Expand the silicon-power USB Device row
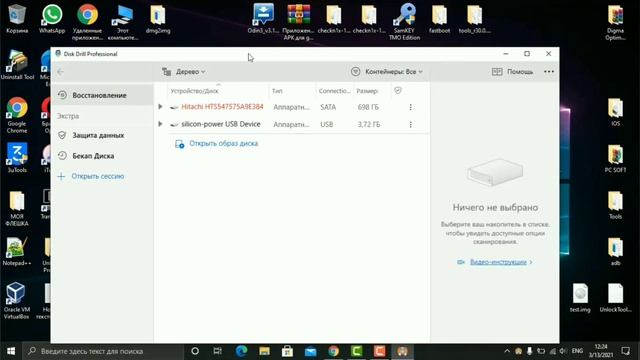Viewport: 640px width, 360px height. click(160, 124)
